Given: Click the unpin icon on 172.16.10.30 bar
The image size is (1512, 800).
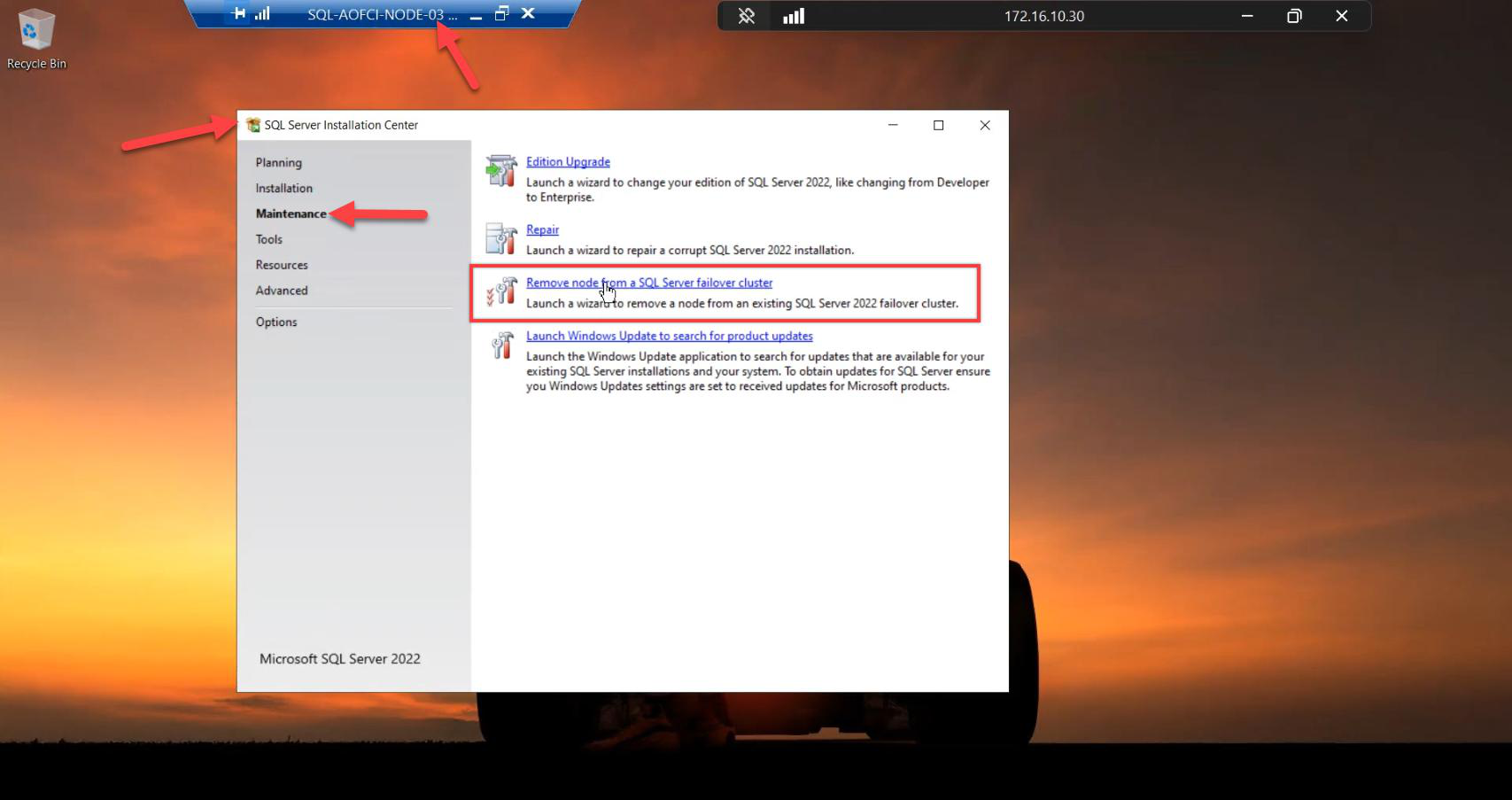Looking at the screenshot, I should coord(747,16).
